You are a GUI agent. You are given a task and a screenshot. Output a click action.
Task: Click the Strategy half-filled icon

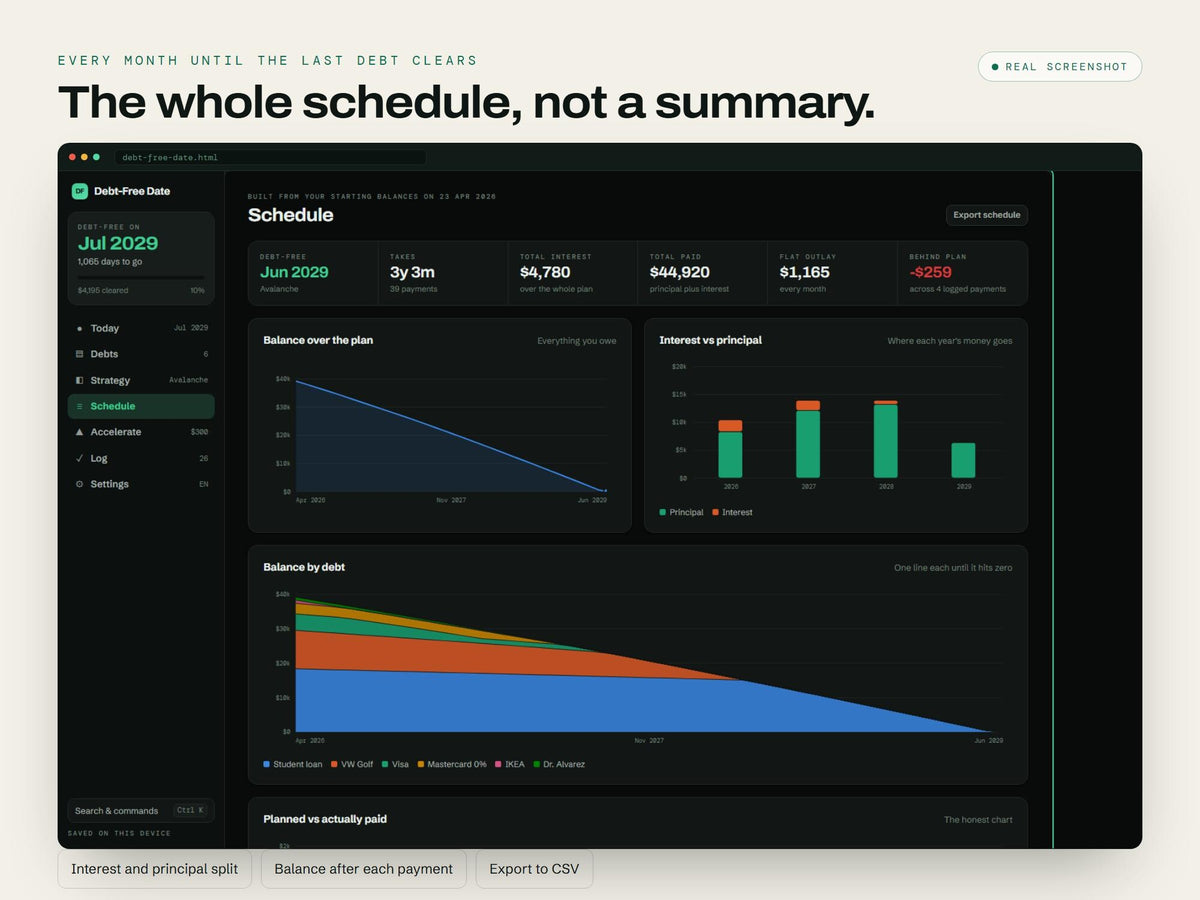tap(80, 380)
